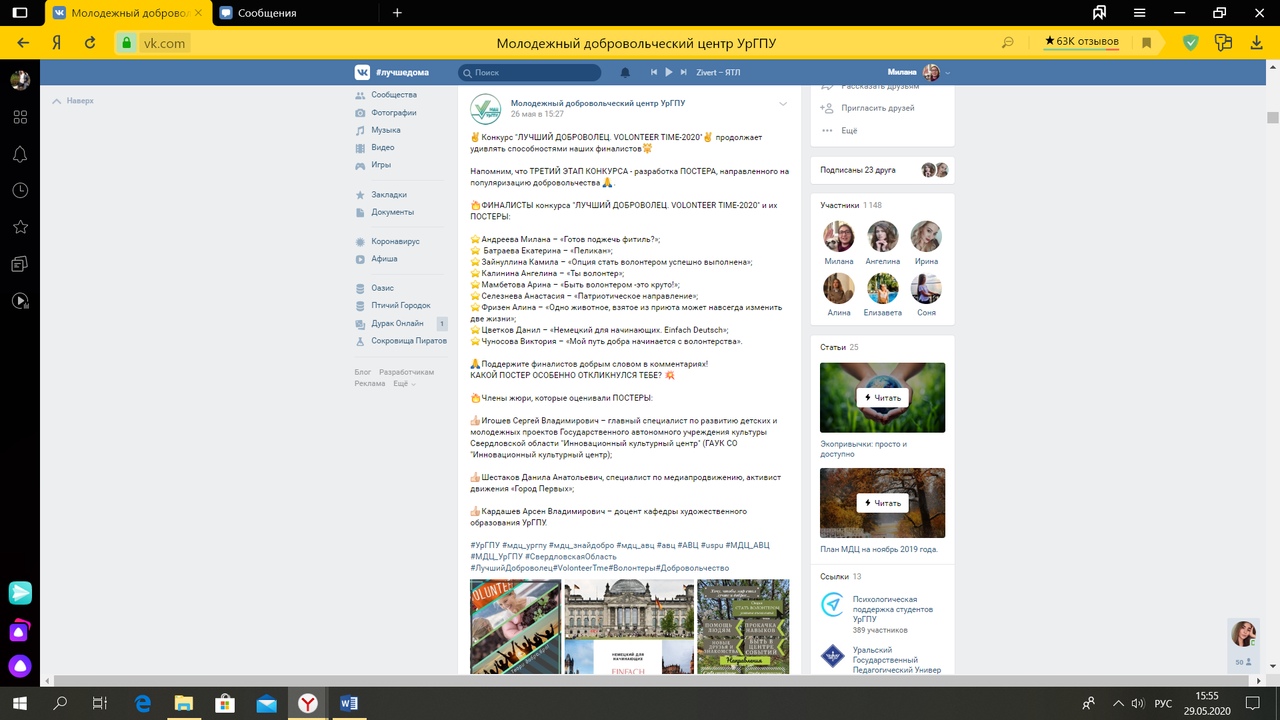Play the Zivert track in VK header
This screenshot has width=1280, height=720.
point(669,72)
